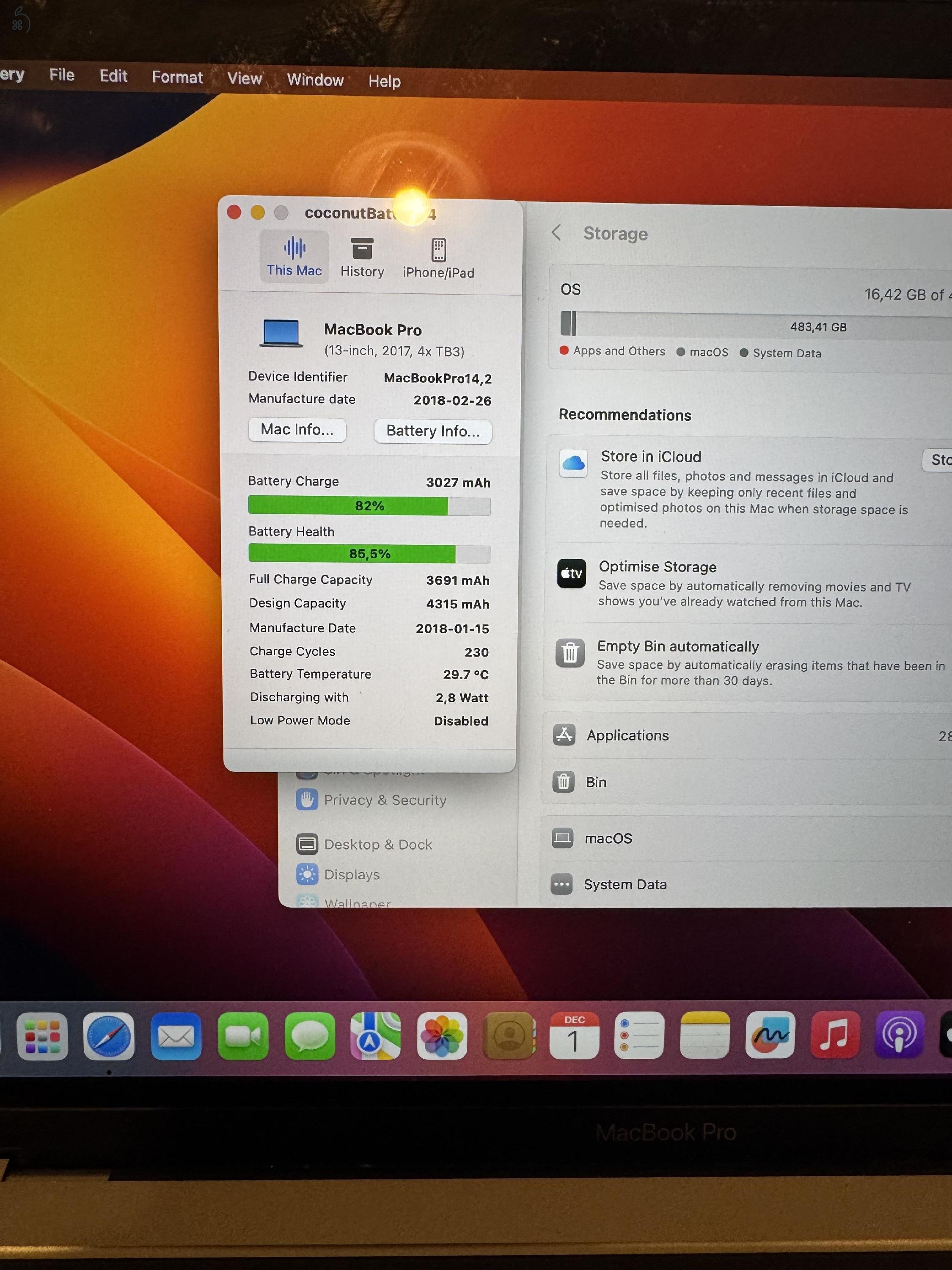Open the Help menu

pos(385,82)
